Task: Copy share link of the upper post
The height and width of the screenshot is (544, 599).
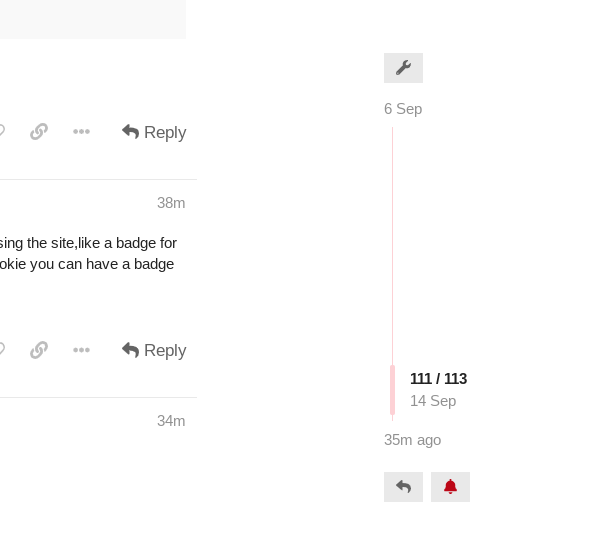Action: point(39,132)
